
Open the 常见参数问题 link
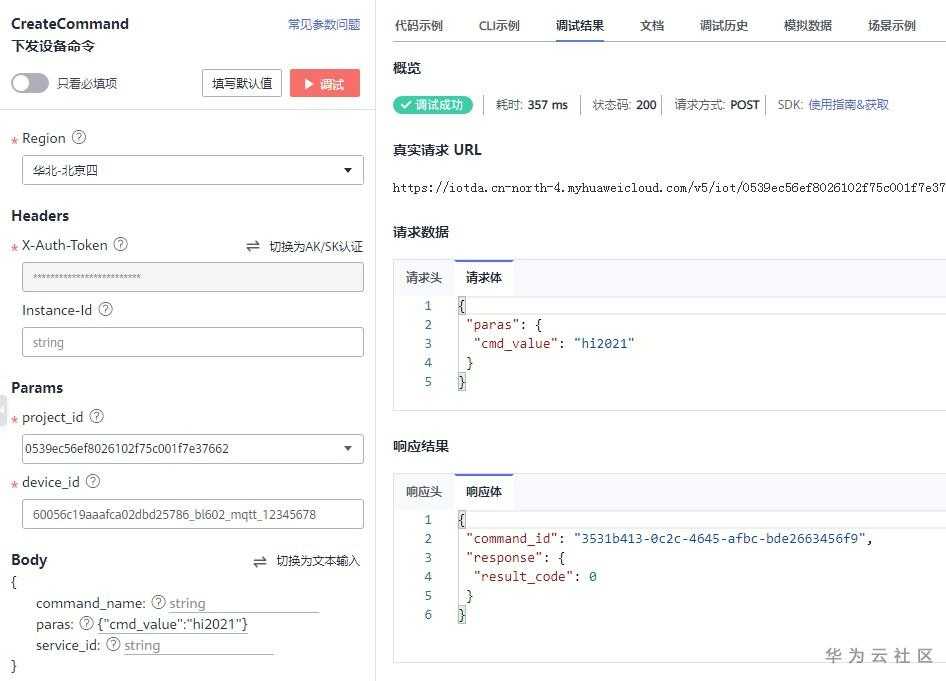[x=324, y=25]
